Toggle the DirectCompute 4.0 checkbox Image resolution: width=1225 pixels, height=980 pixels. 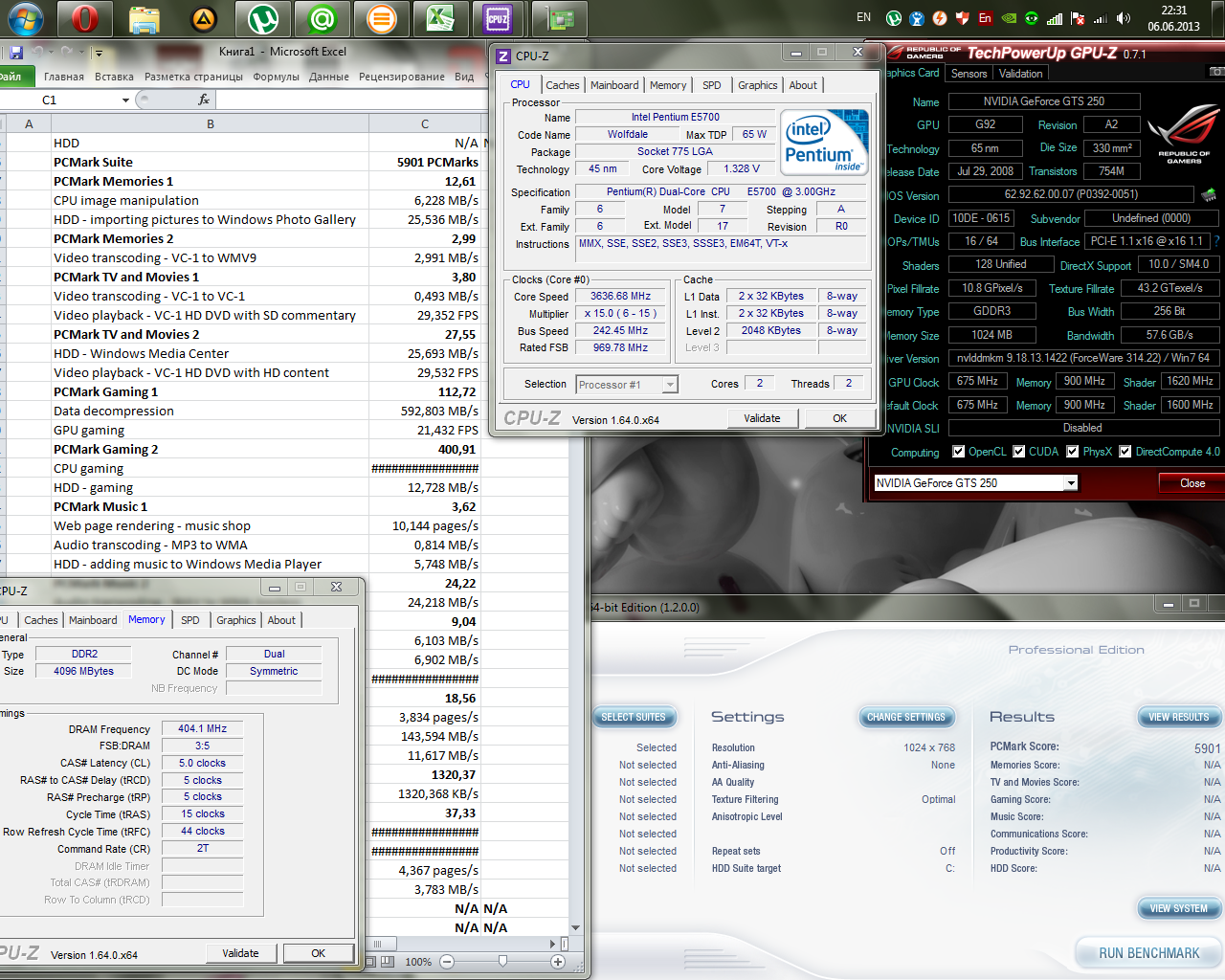(x=1125, y=452)
